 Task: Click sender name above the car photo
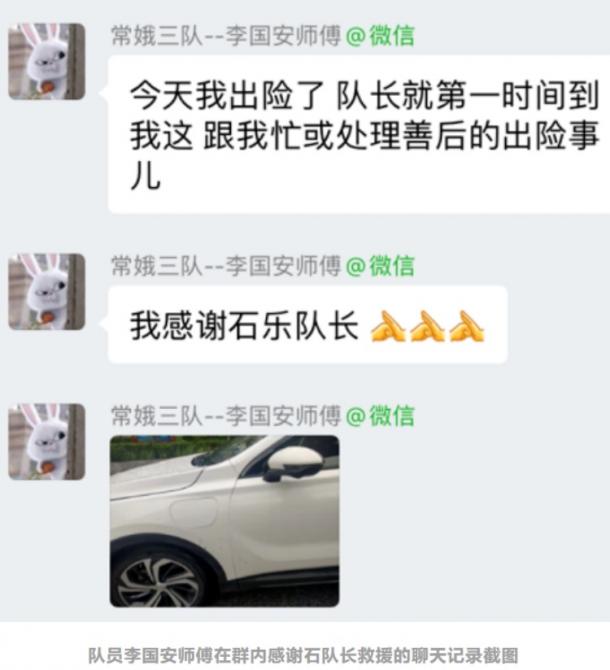[x=226, y=416]
